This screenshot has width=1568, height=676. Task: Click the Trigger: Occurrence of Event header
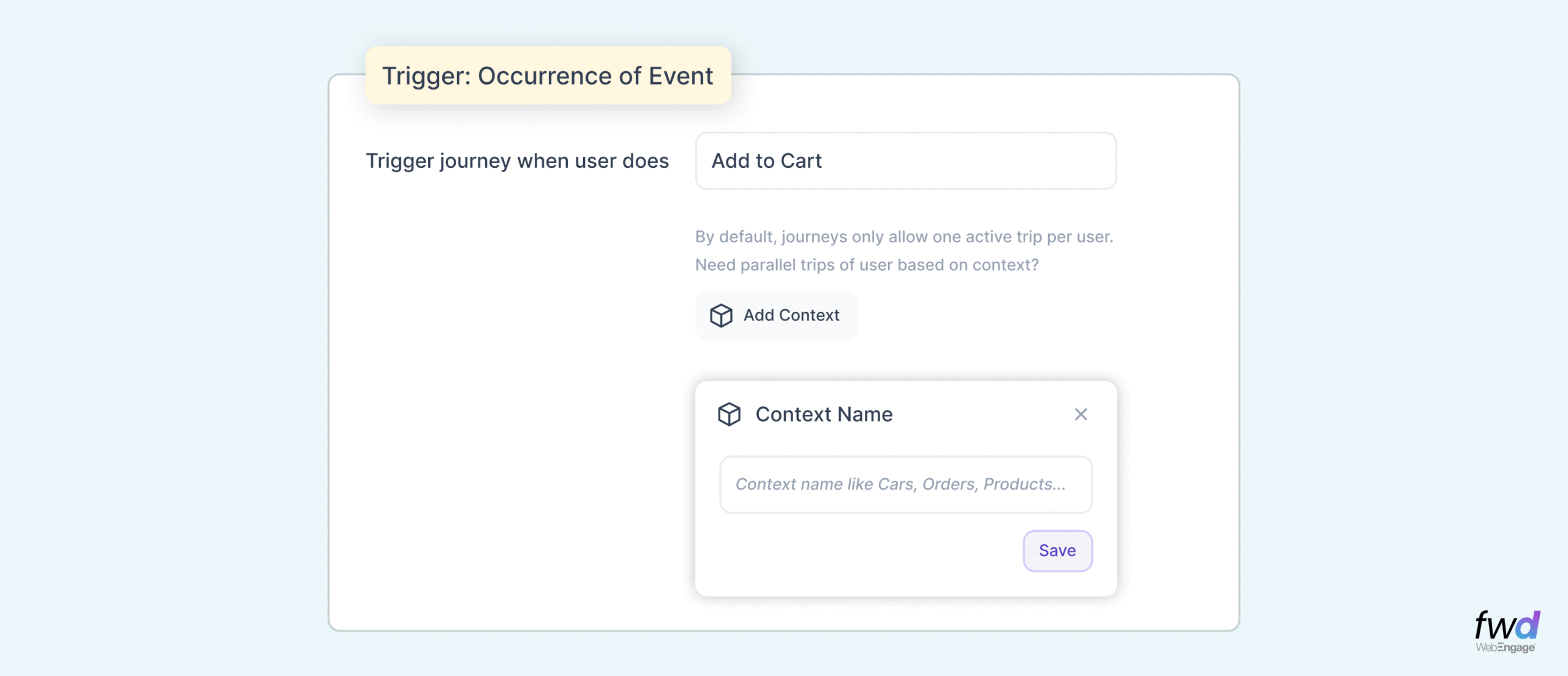548,76
